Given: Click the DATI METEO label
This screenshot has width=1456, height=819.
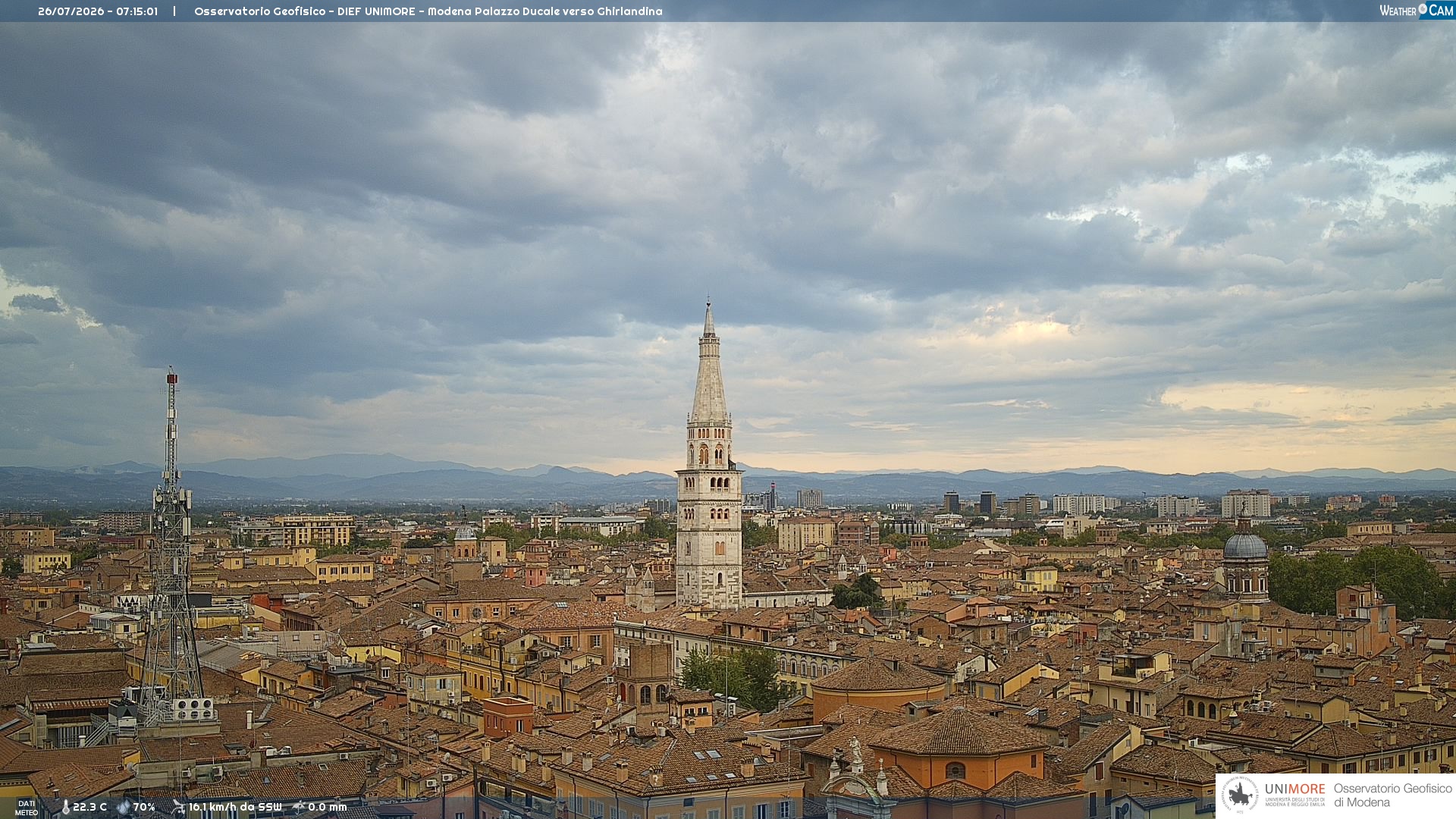Looking at the screenshot, I should tap(27, 808).
